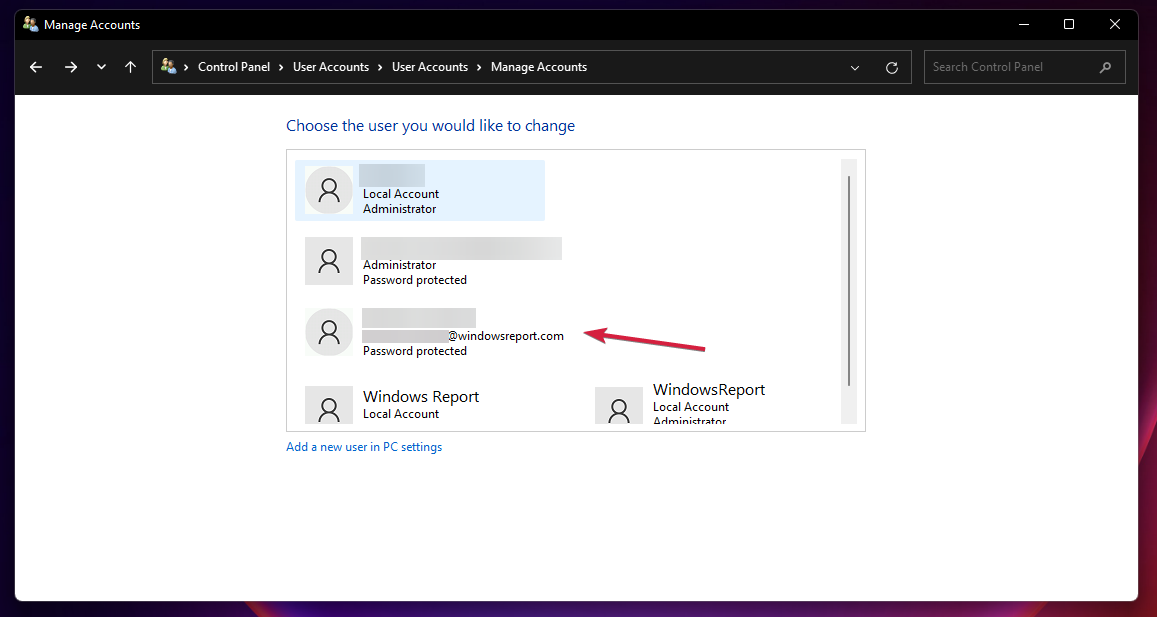
Task: Expand the chevron before Control Panel breadcrumb
Action: [x=187, y=67]
